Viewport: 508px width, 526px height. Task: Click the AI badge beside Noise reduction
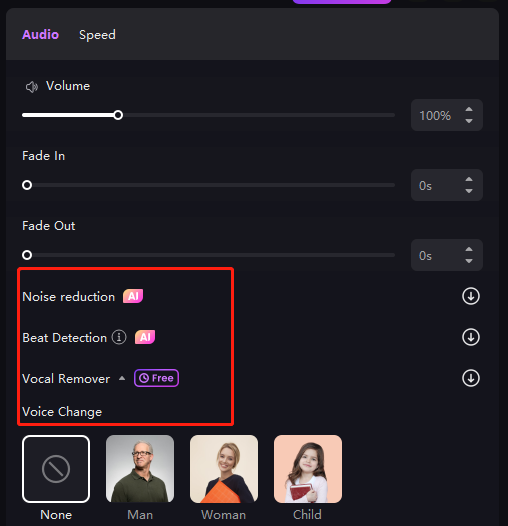(133, 296)
